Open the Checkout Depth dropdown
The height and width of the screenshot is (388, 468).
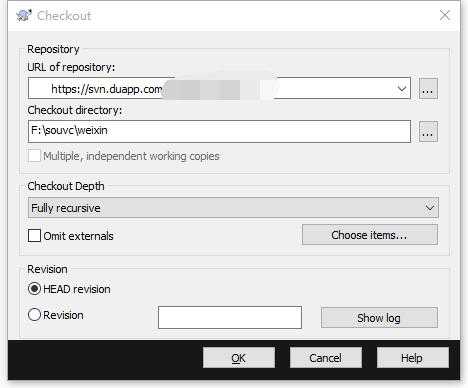pos(233,208)
